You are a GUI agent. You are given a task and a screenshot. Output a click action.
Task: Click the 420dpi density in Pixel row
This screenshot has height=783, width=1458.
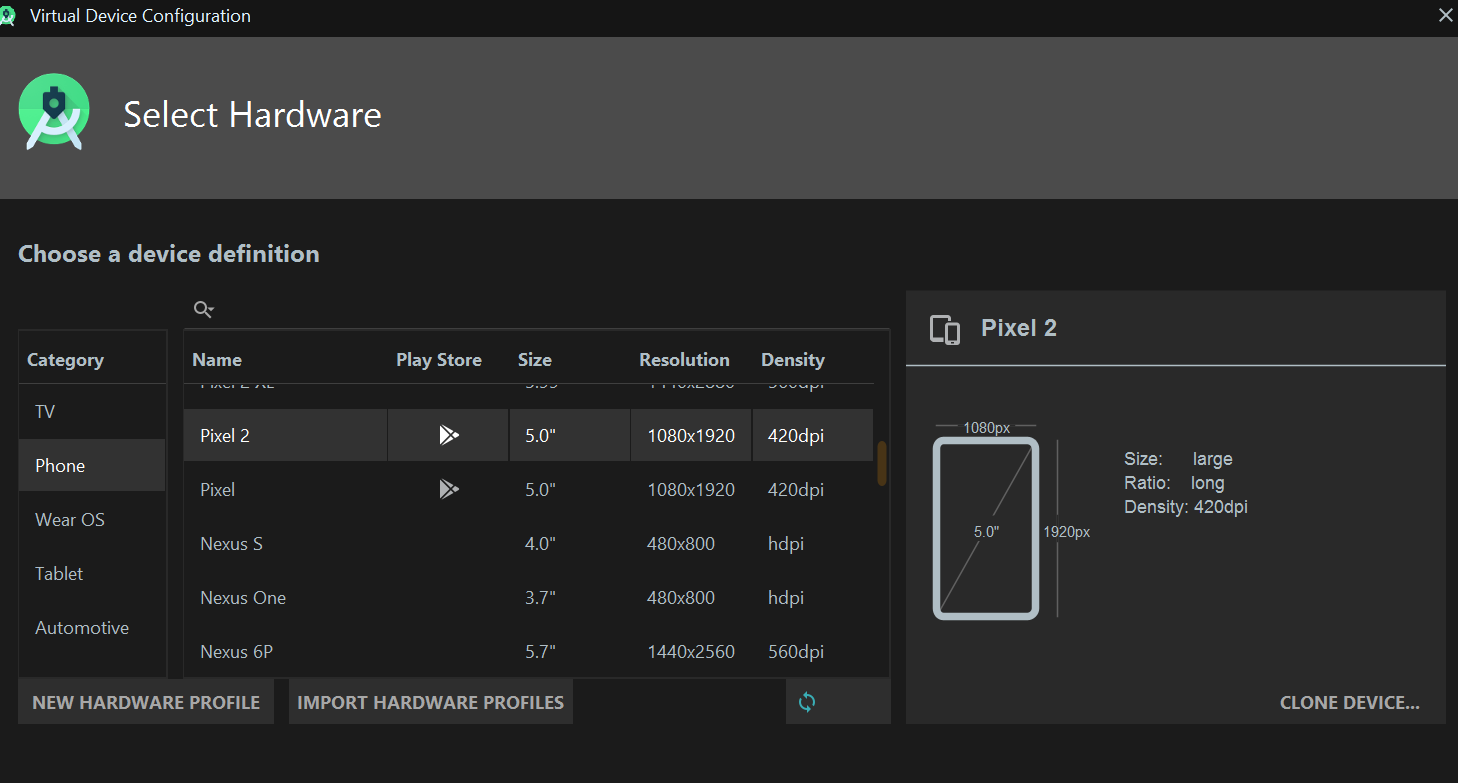pyautogui.click(x=796, y=489)
